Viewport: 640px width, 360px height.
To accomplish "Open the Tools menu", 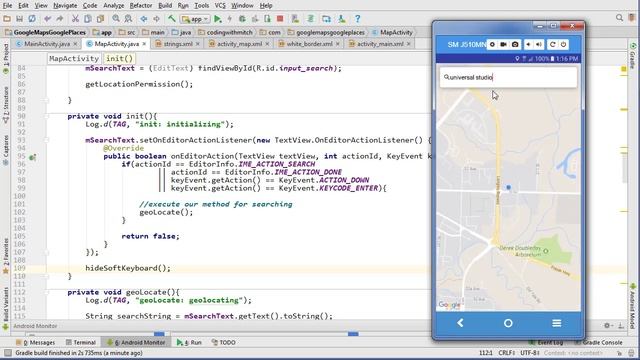I will [201, 6].
